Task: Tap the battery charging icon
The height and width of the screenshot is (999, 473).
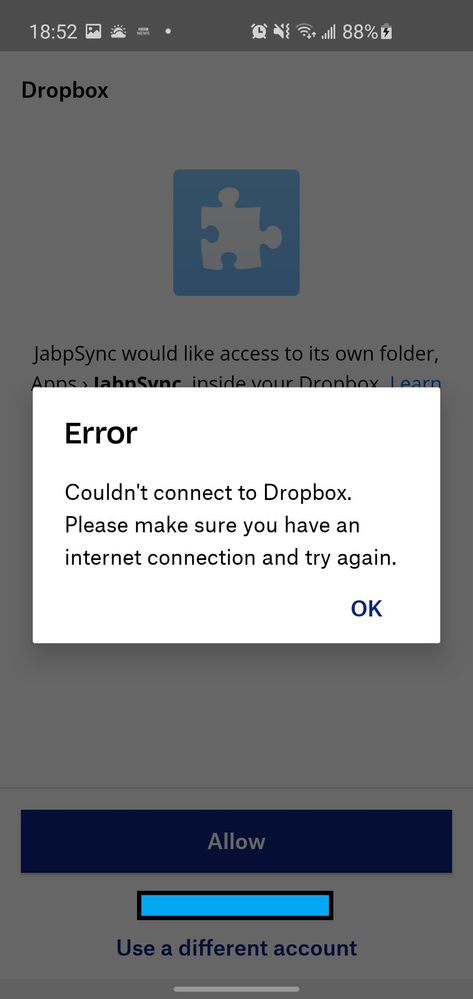Action: (386, 31)
